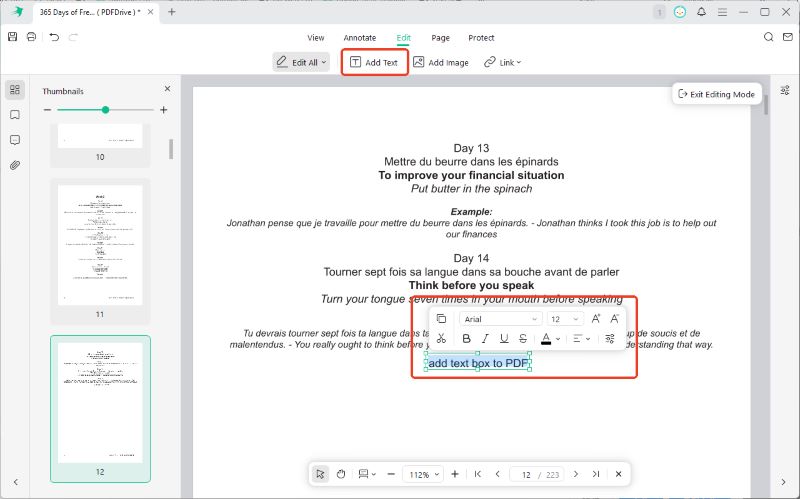This screenshot has width=800, height=499.
Task: Open the Attachments paperclip panel
Action: click(15, 165)
